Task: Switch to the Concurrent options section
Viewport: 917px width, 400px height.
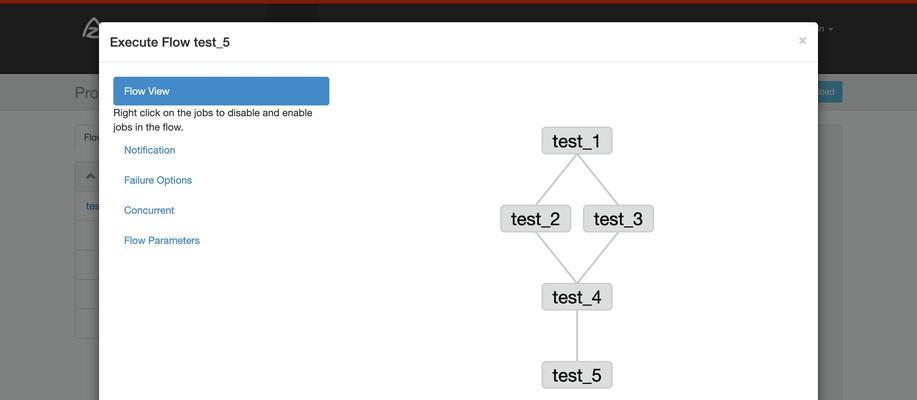Action: 149,211
